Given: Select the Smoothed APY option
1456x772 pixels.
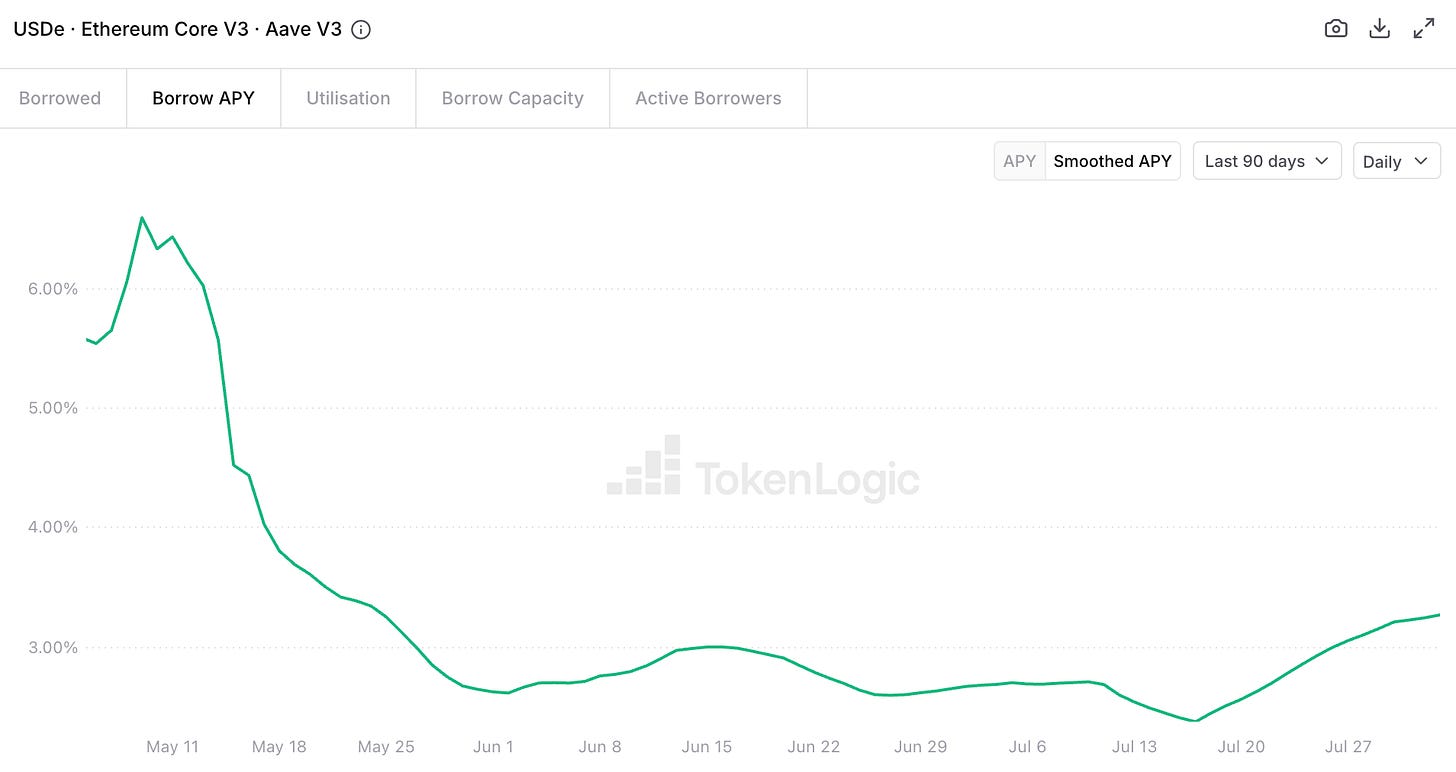Looking at the screenshot, I should point(1112,161).
